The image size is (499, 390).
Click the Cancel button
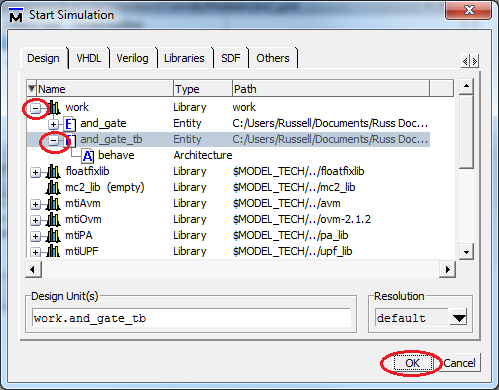(x=459, y=363)
